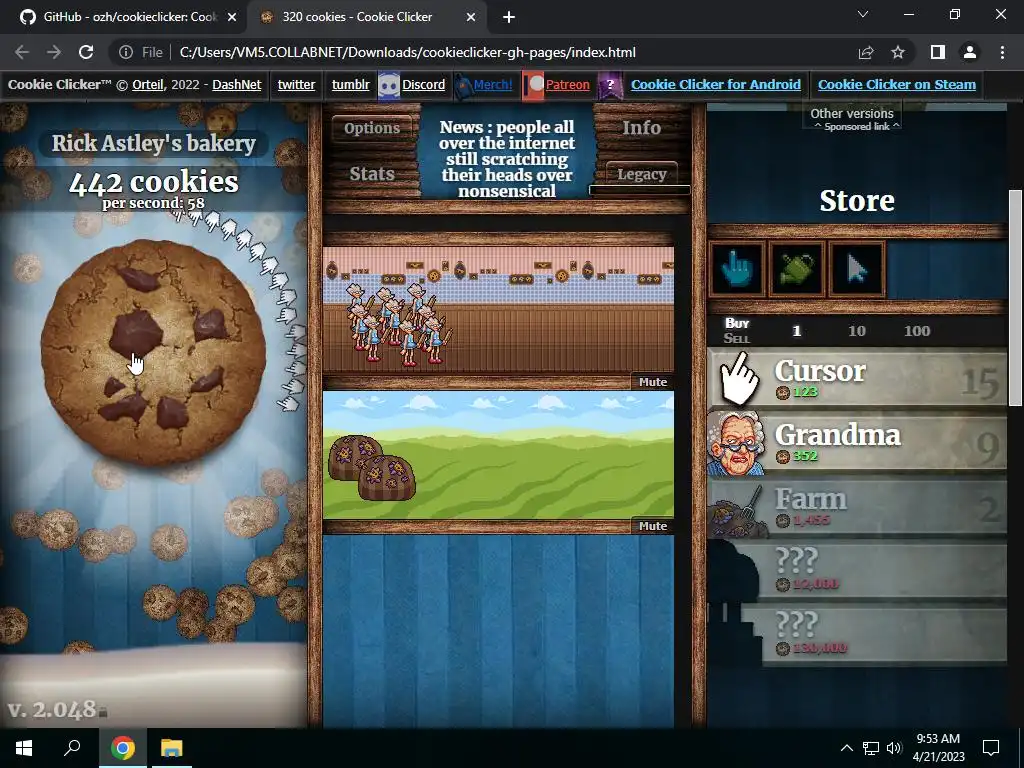Open Chrome from the taskbar

point(122,748)
